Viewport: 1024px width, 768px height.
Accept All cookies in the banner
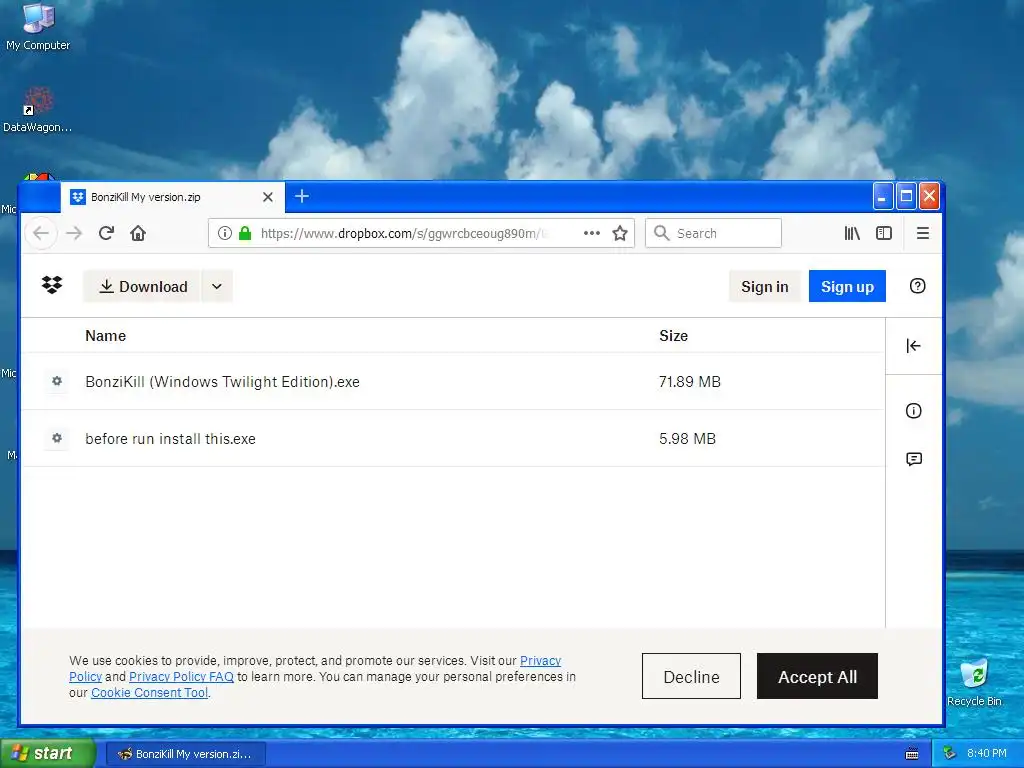pyautogui.click(x=817, y=676)
